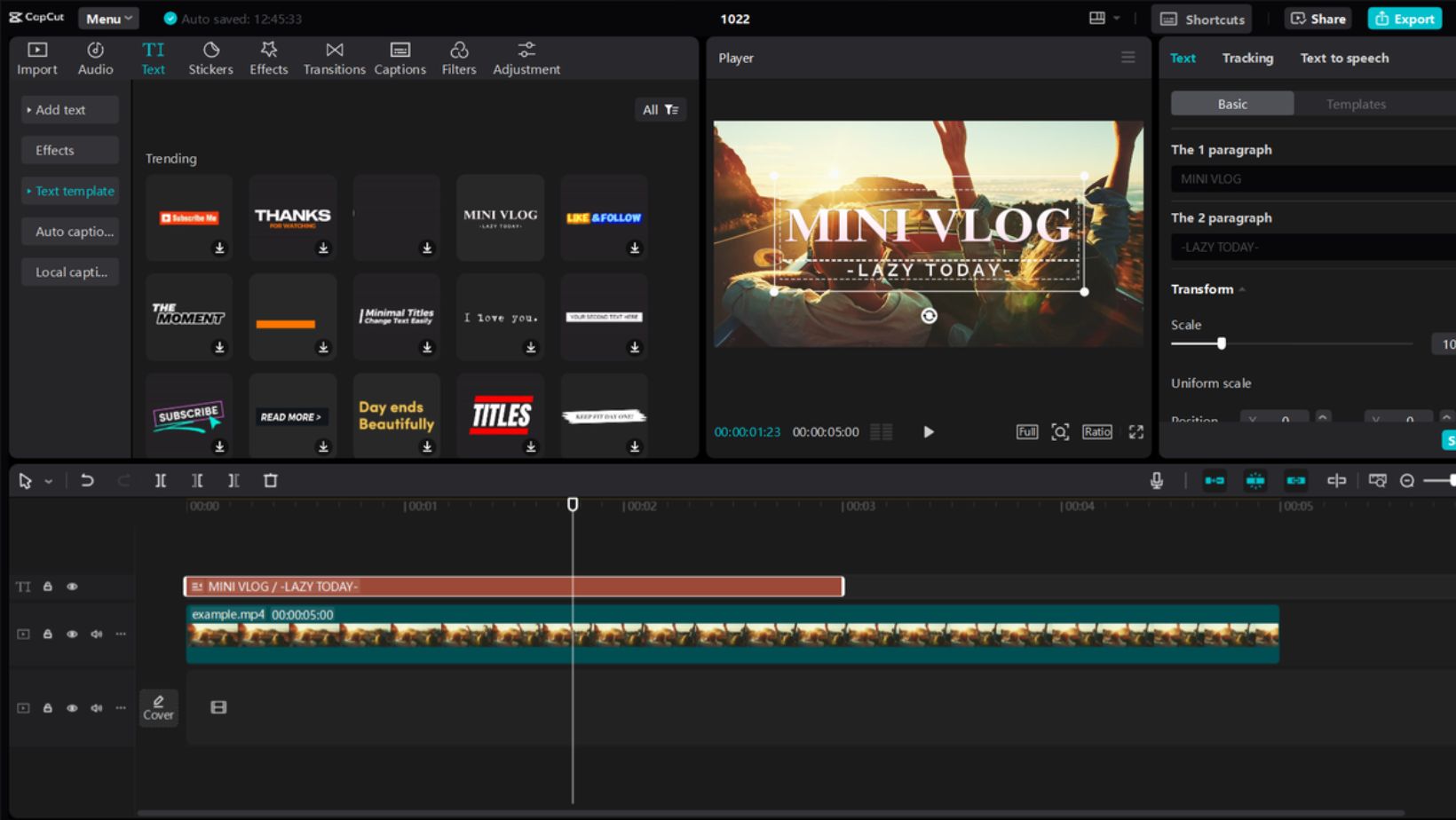Click the player focus zoom icon
This screenshot has width=1456, height=820.
click(x=1060, y=431)
